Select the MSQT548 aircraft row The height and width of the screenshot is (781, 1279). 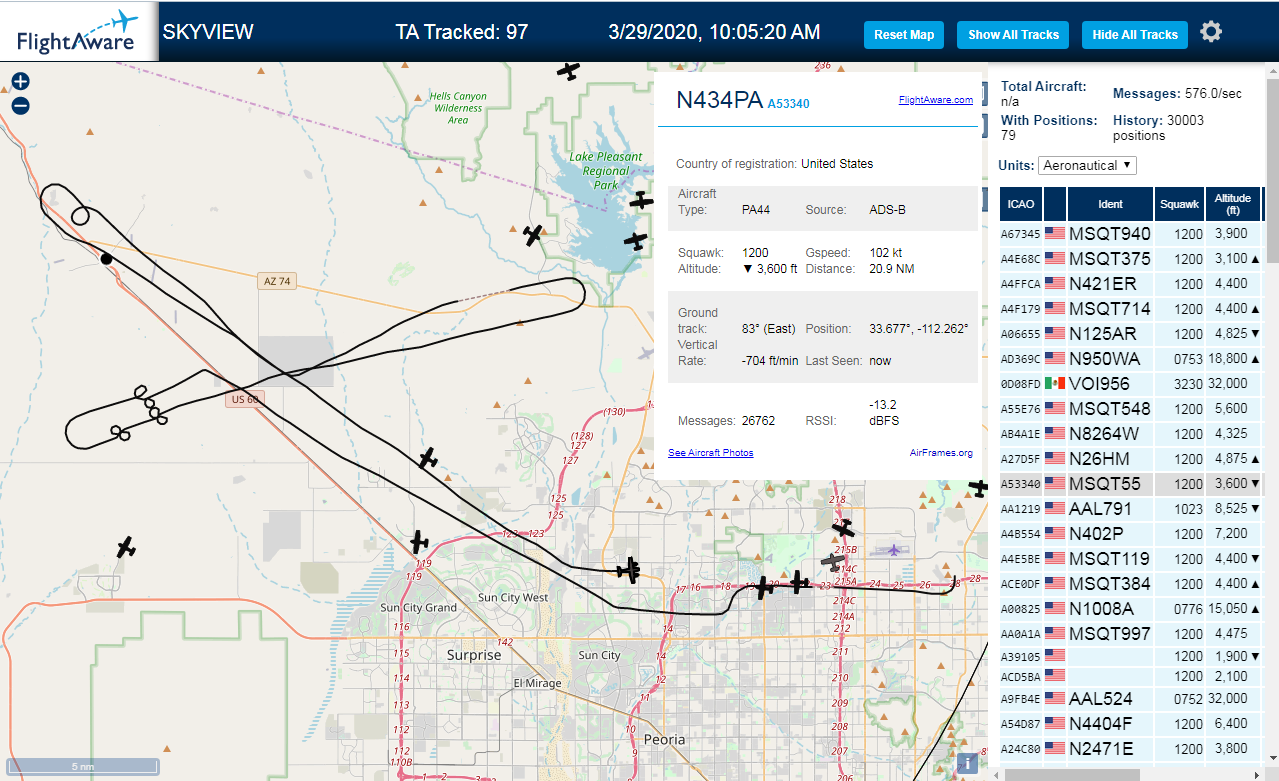pyautogui.click(x=1131, y=409)
